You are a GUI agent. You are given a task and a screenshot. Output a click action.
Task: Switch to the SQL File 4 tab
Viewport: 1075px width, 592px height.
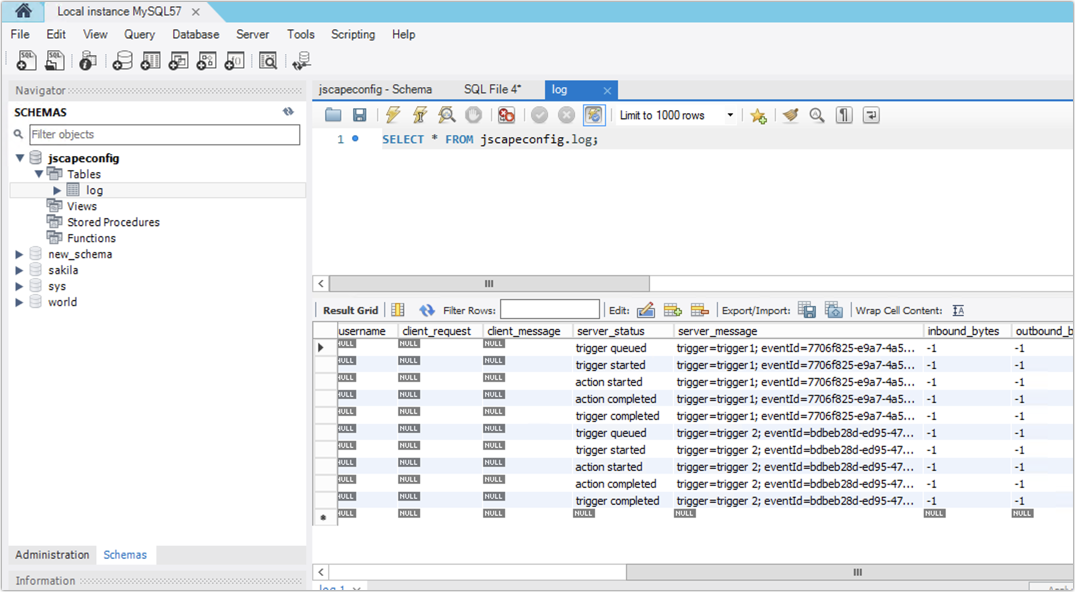point(492,89)
